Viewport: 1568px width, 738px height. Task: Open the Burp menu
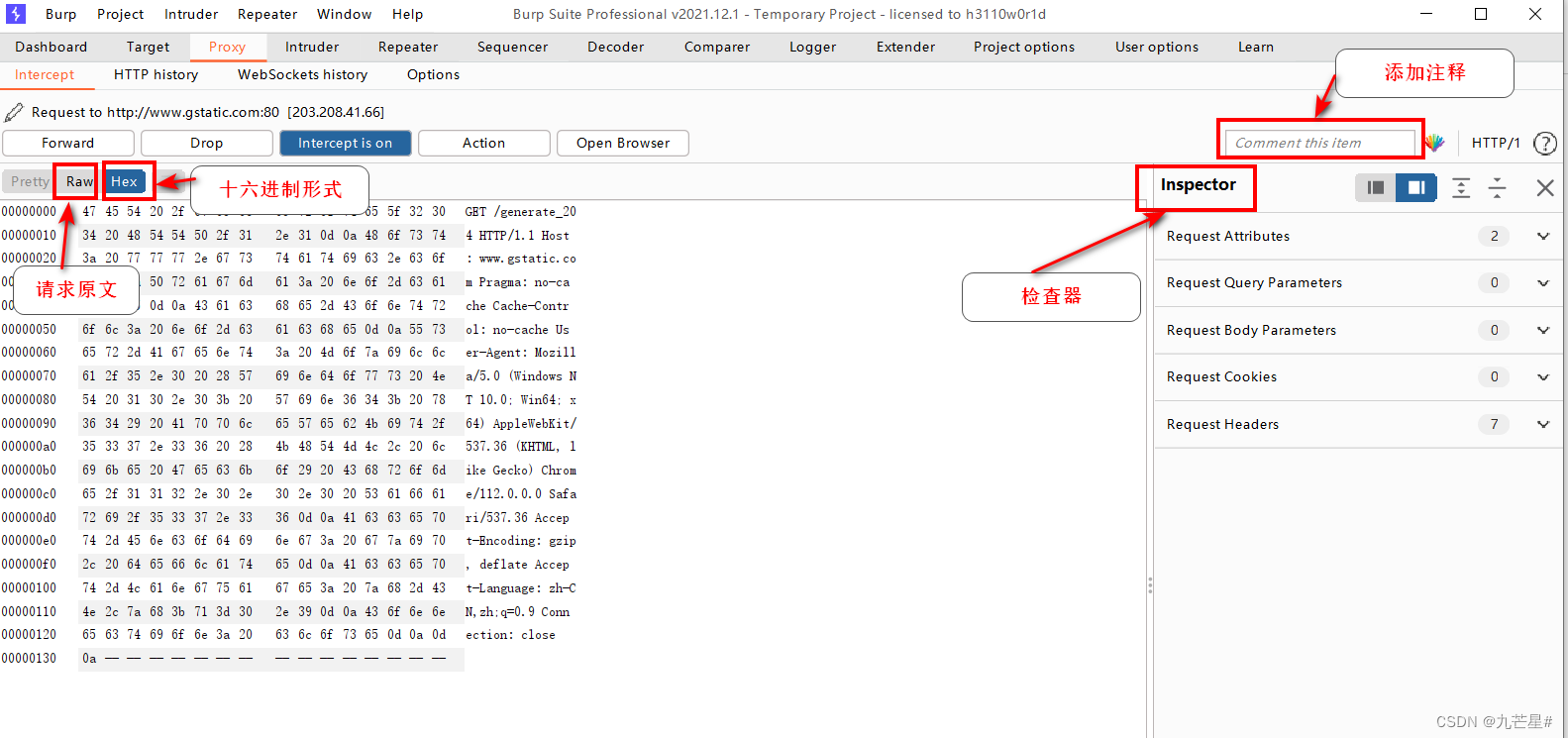point(60,14)
